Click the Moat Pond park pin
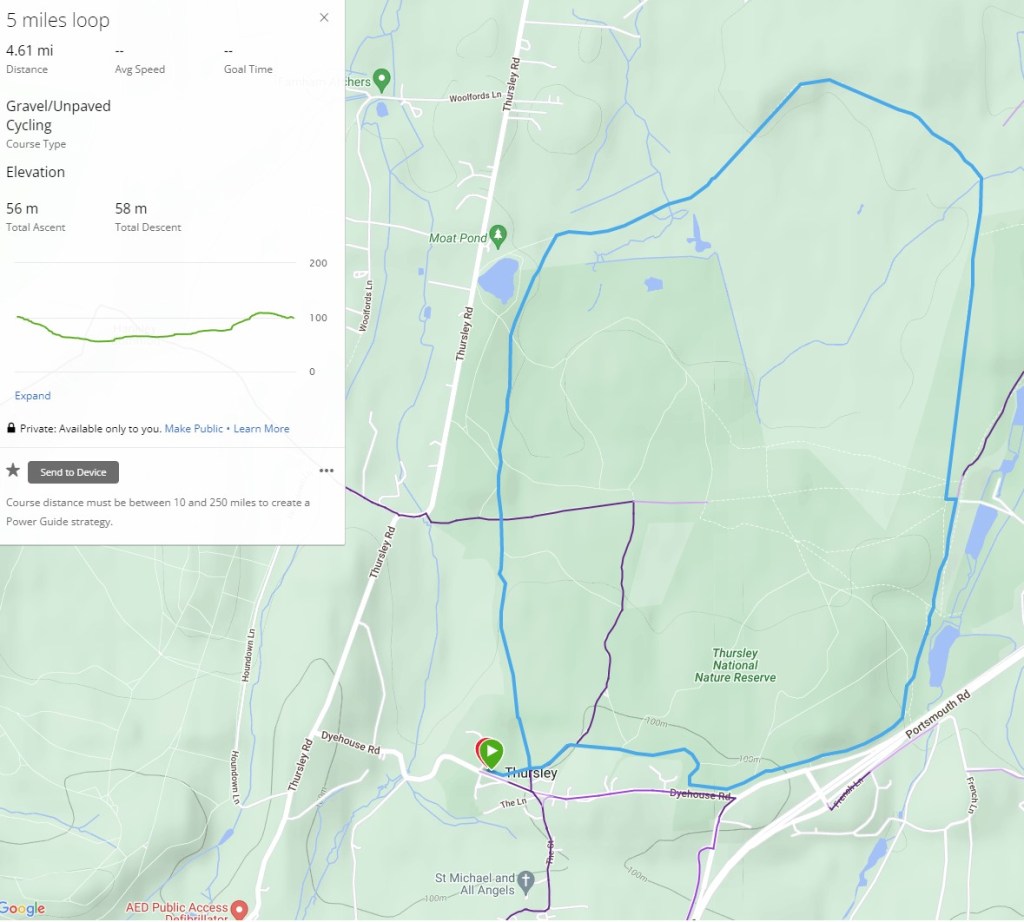Image resolution: width=1024 pixels, height=922 pixels. 498,236
